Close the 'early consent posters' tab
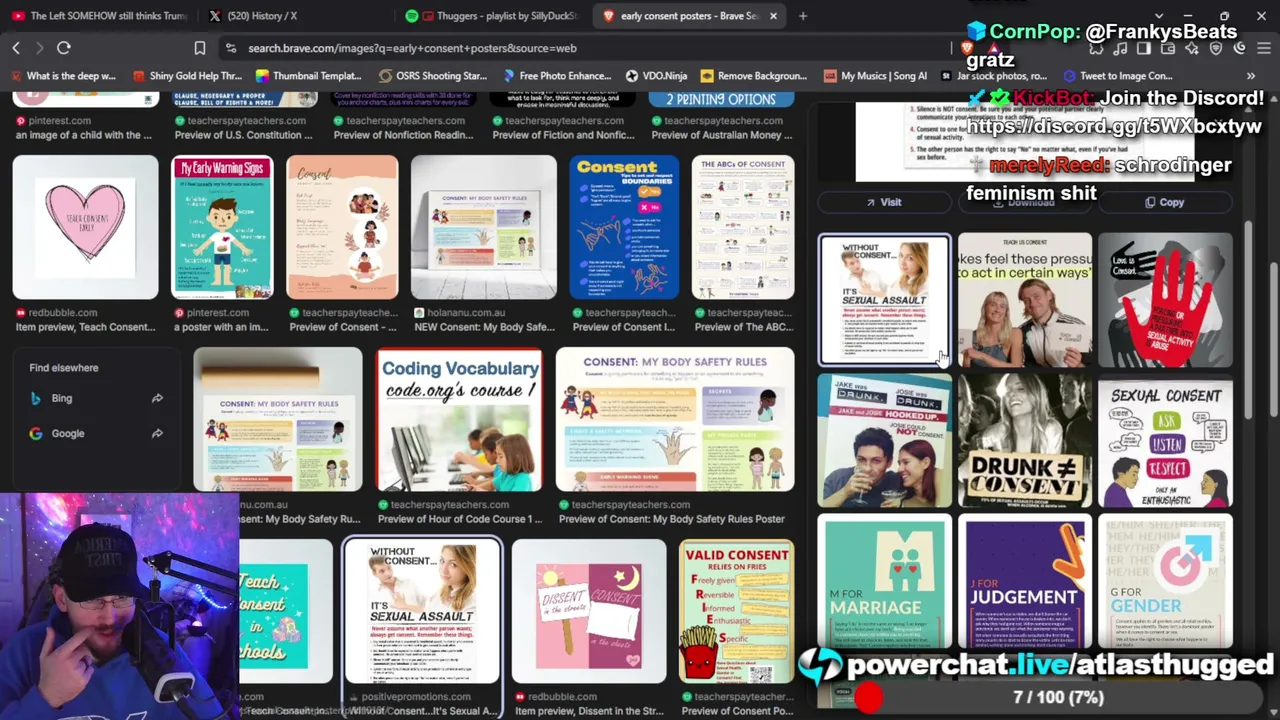1280x720 pixels. 773,16
